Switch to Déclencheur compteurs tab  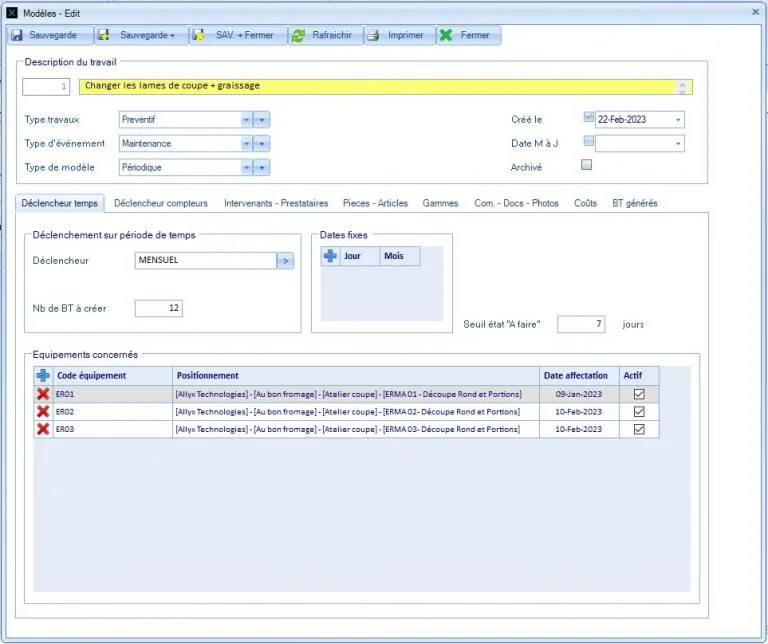pyautogui.click(x=161, y=203)
